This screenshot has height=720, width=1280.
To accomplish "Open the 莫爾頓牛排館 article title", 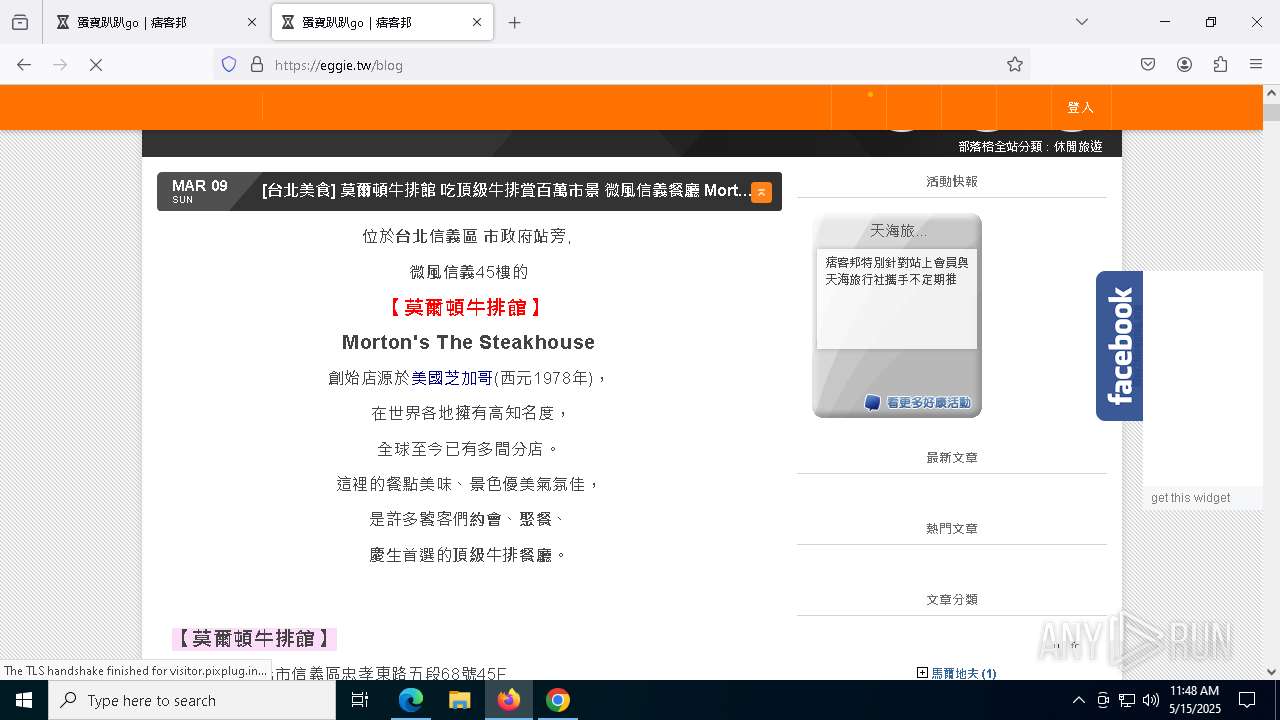I will pos(506,191).
